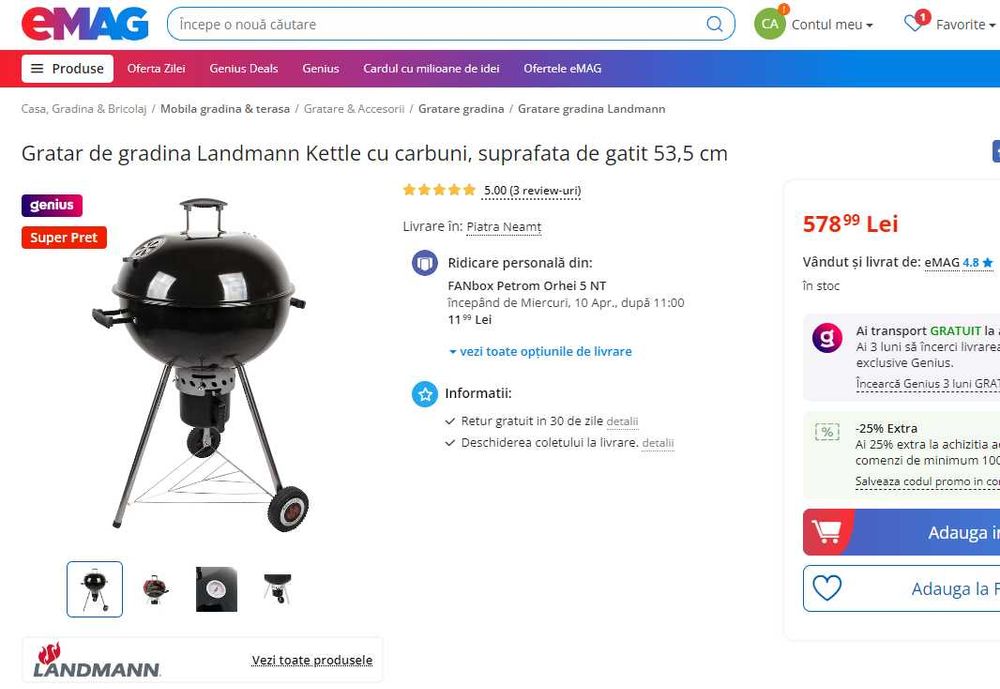1000x689 pixels.
Task: Click the Favorite heart icon in header
Action: tap(913, 24)
